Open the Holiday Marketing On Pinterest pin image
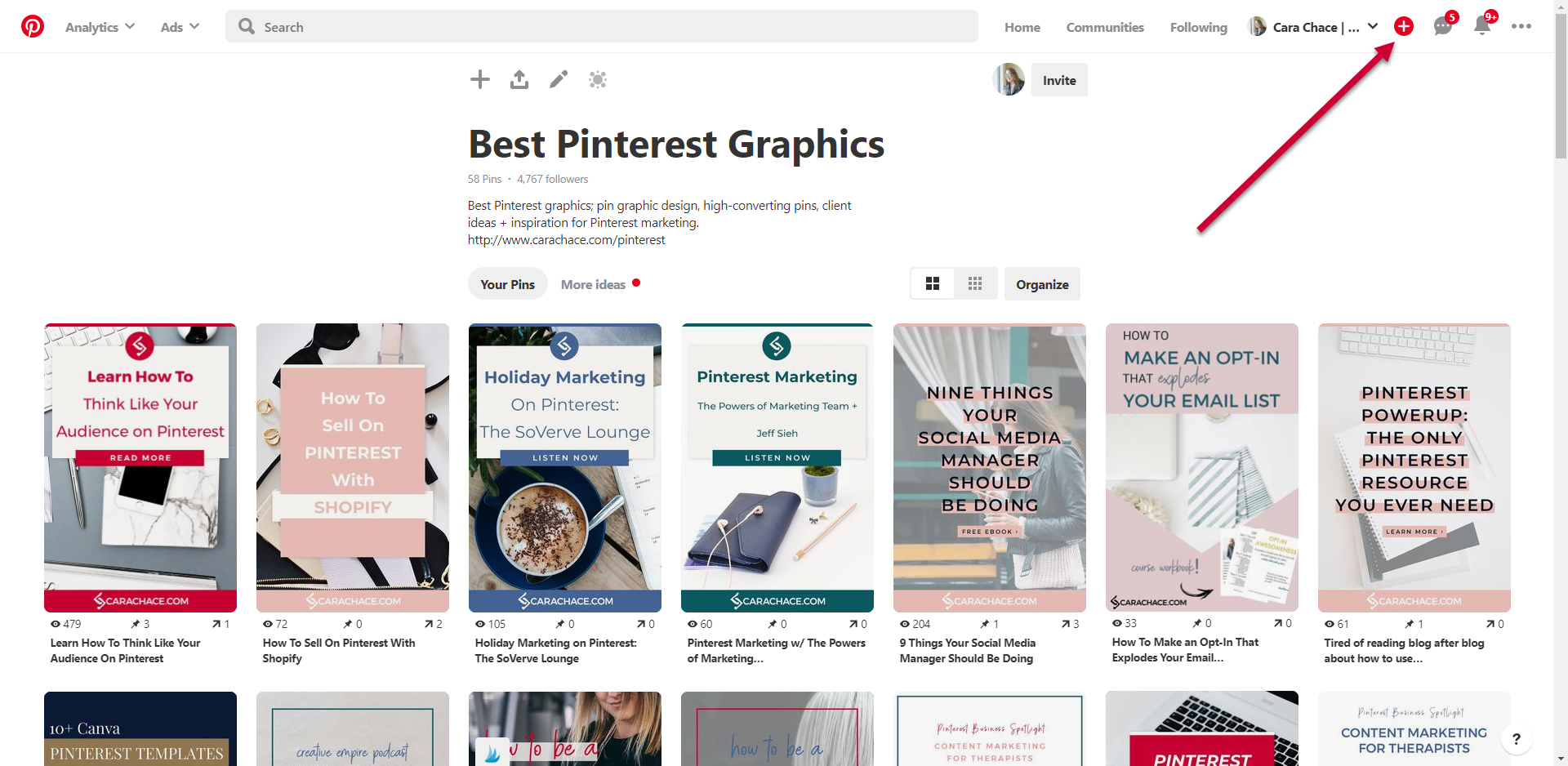This screenshot has width=1568, height=766. [x=565, y=468]
